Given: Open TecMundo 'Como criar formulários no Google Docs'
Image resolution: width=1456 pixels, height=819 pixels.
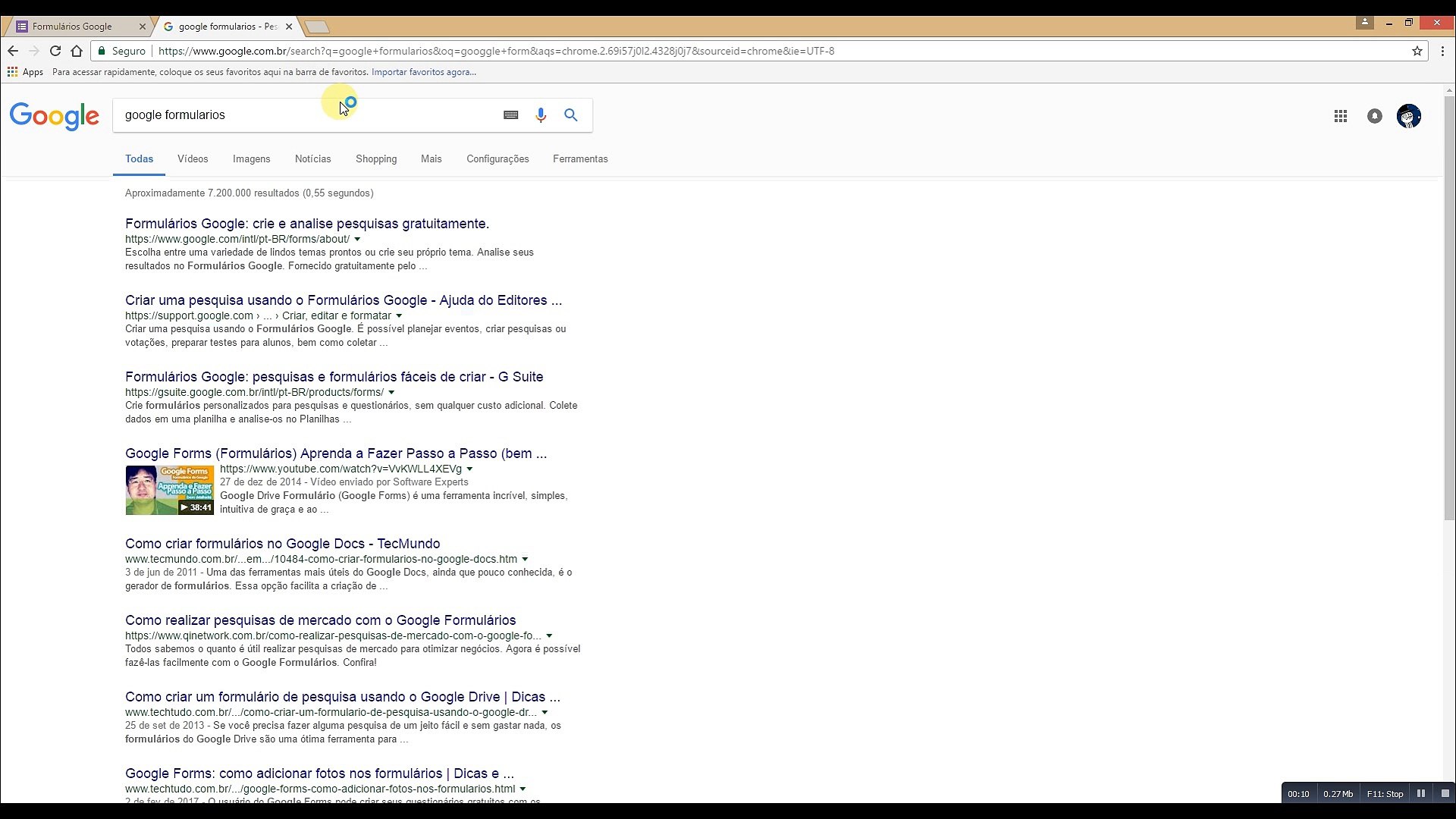Looking at the screenshot, I should click(283, 544).
